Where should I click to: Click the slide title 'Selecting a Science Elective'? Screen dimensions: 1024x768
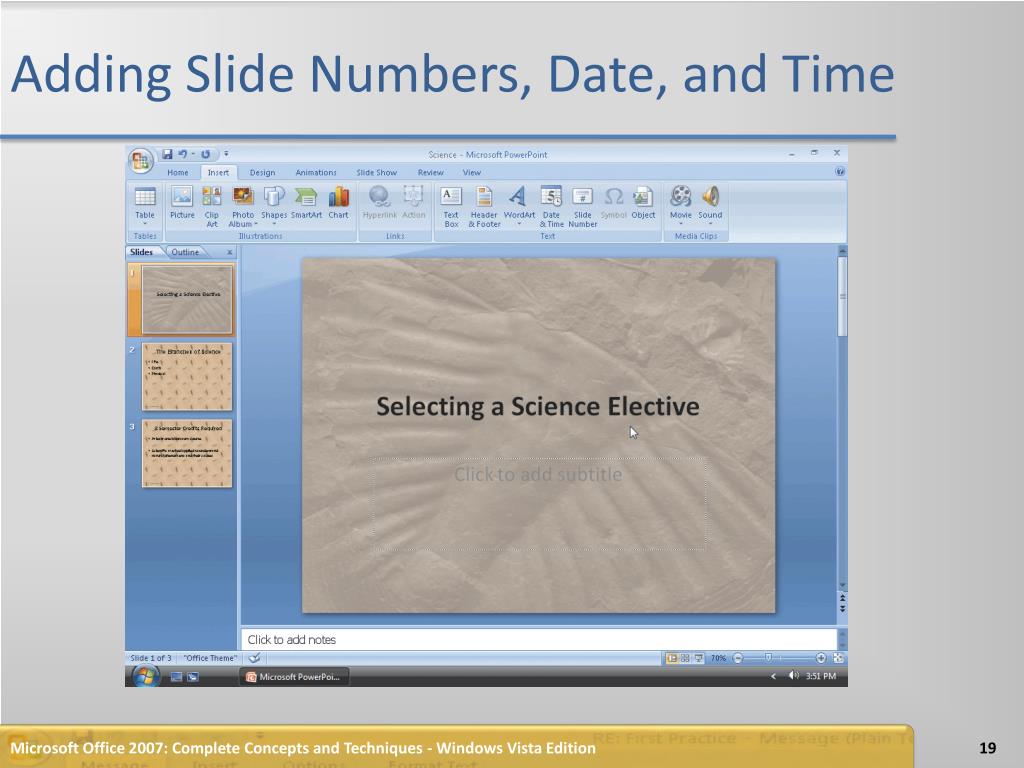coord(537,406)
